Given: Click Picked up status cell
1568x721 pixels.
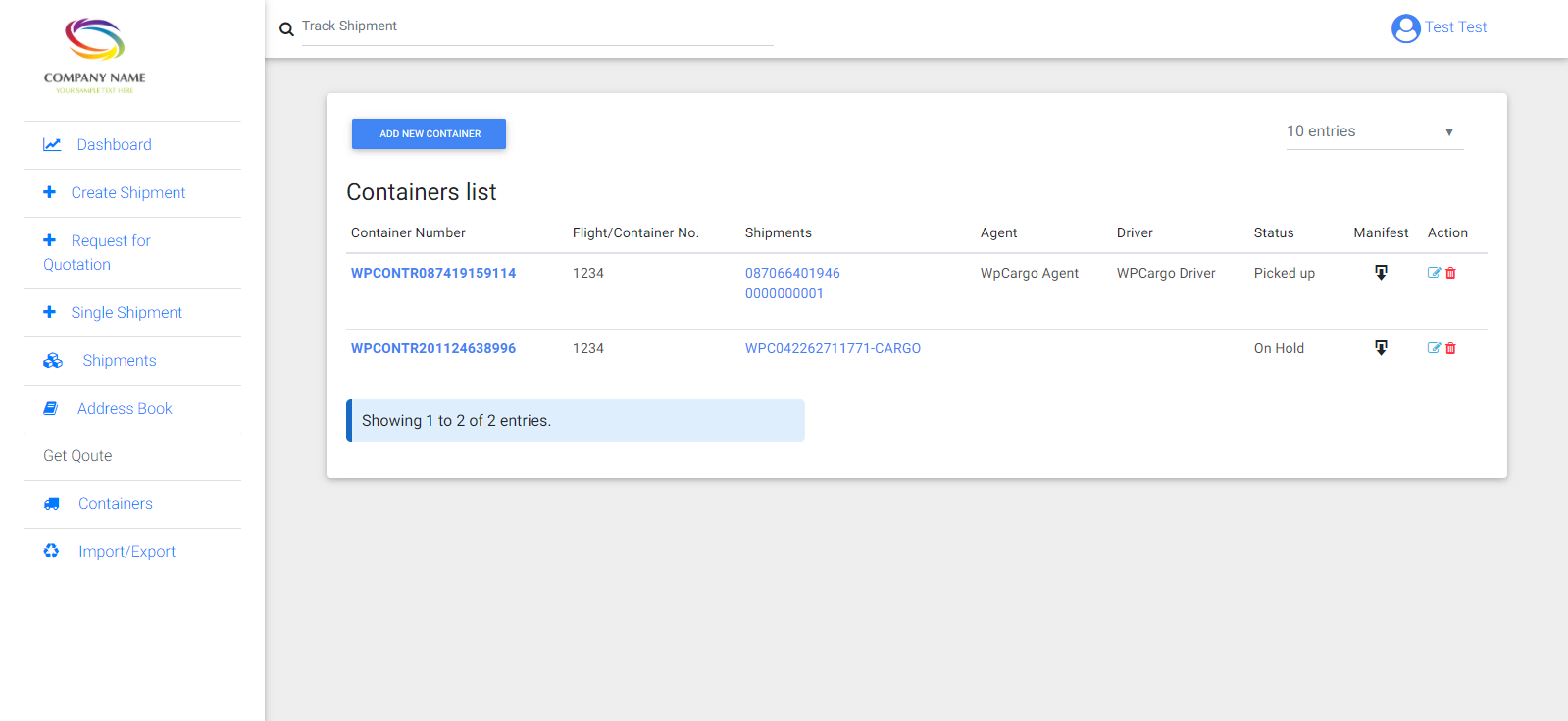Looking at the screenshot, I should click(1285, 273).
